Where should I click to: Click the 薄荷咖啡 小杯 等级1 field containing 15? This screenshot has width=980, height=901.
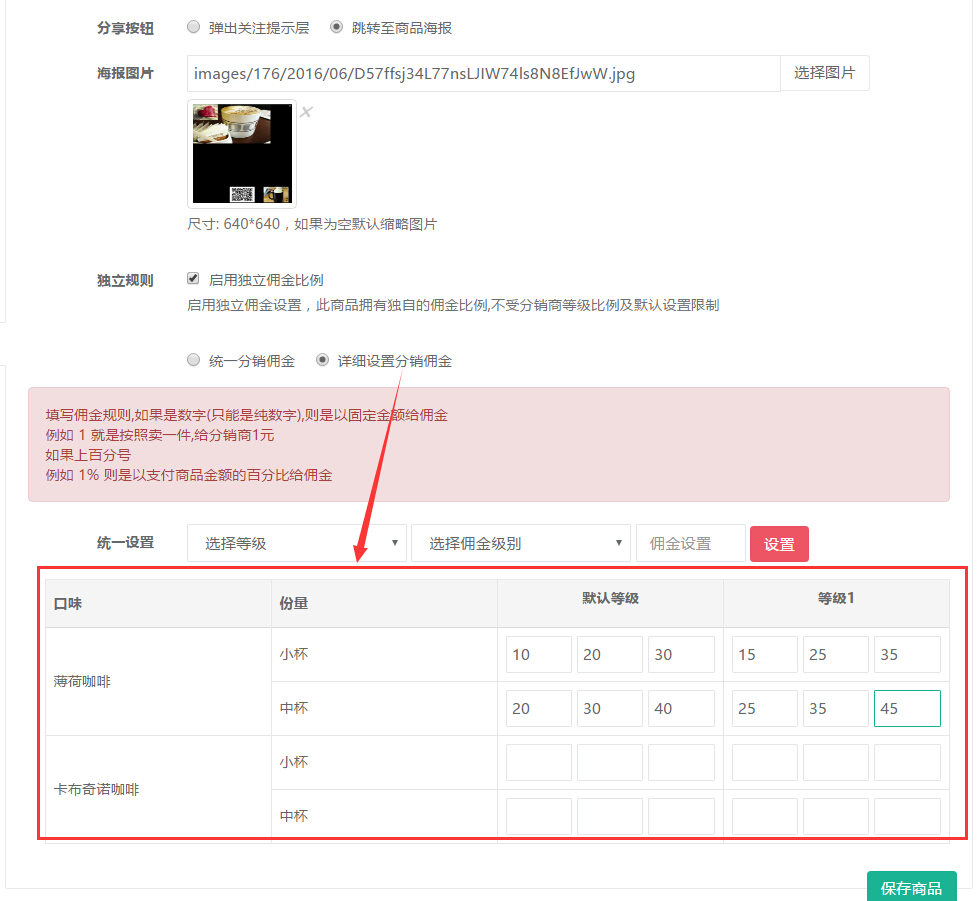point(764,654)
